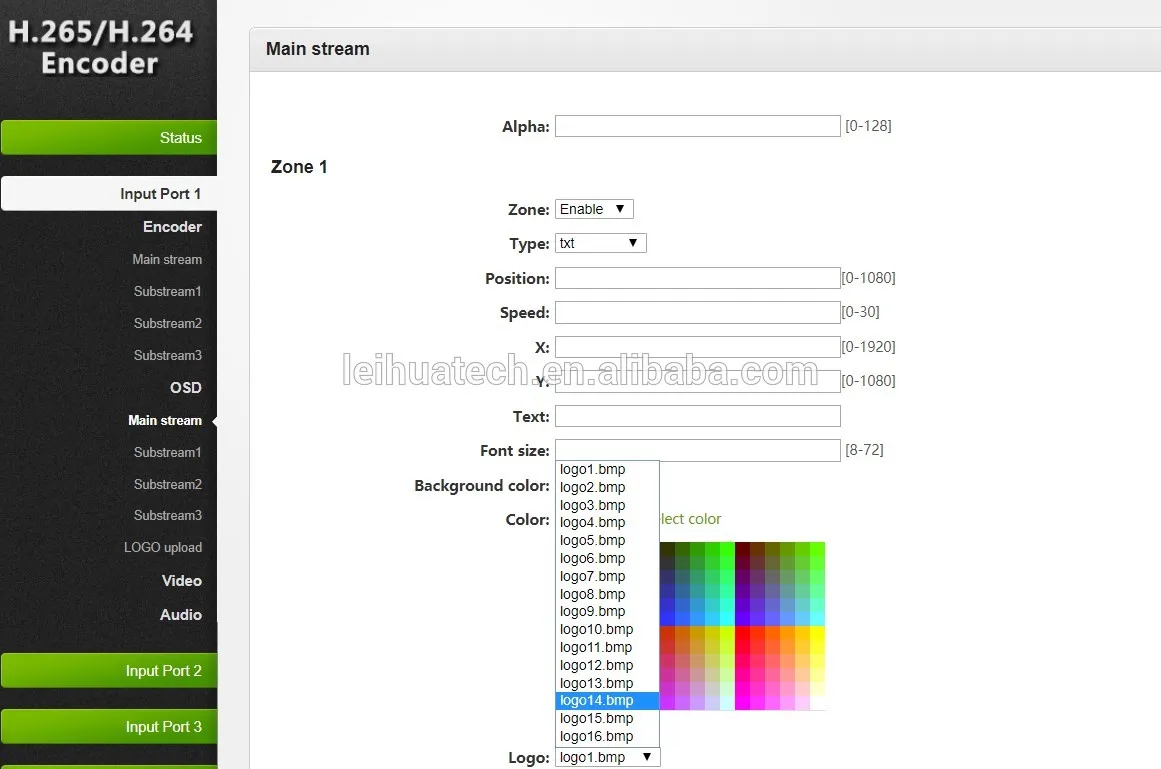
Task: Choose logo6.bmp from the list
Action: 607,558
